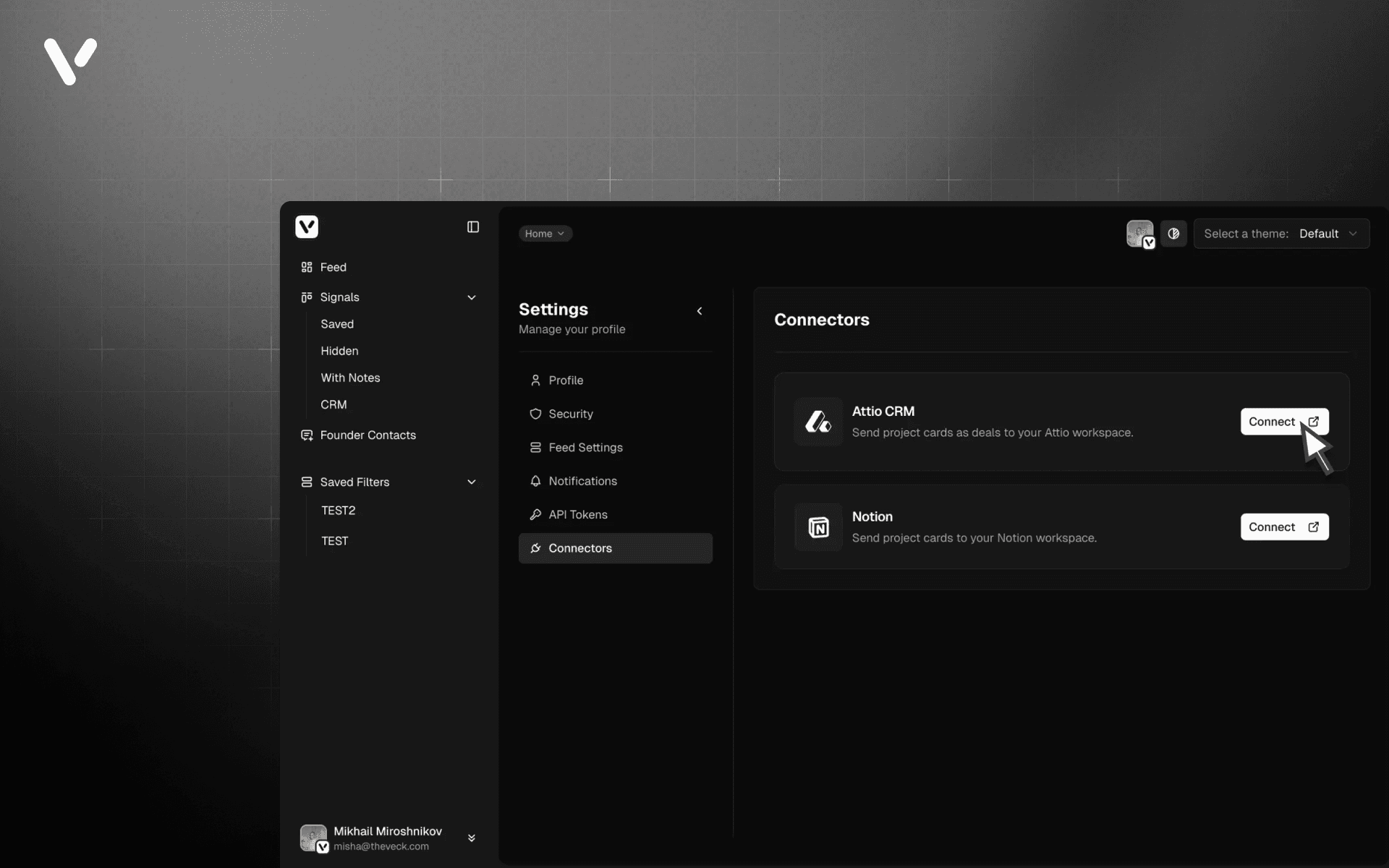Toggle the dark/light contrast icon
The width and height of the screenshot is (1389, 868).
(1173, 234)
